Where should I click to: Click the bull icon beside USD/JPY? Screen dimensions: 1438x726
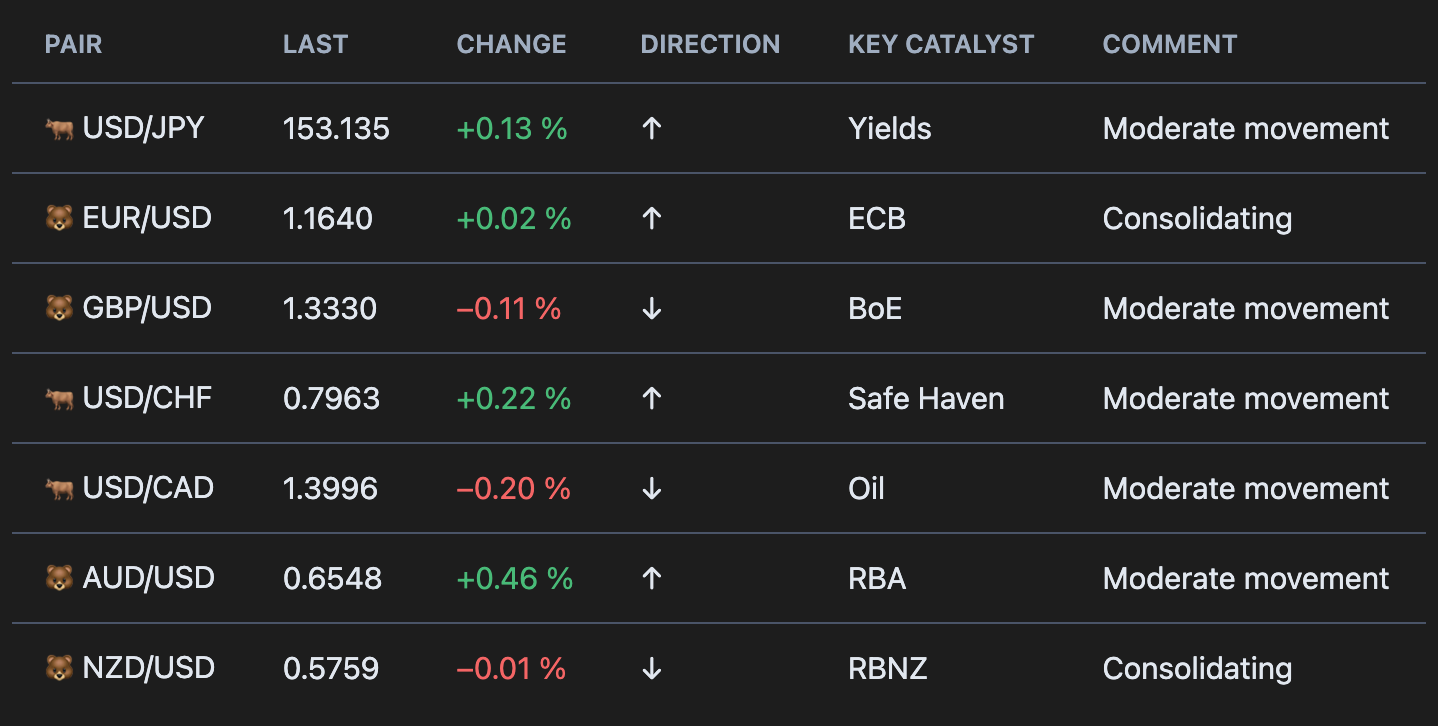[59, 129]
